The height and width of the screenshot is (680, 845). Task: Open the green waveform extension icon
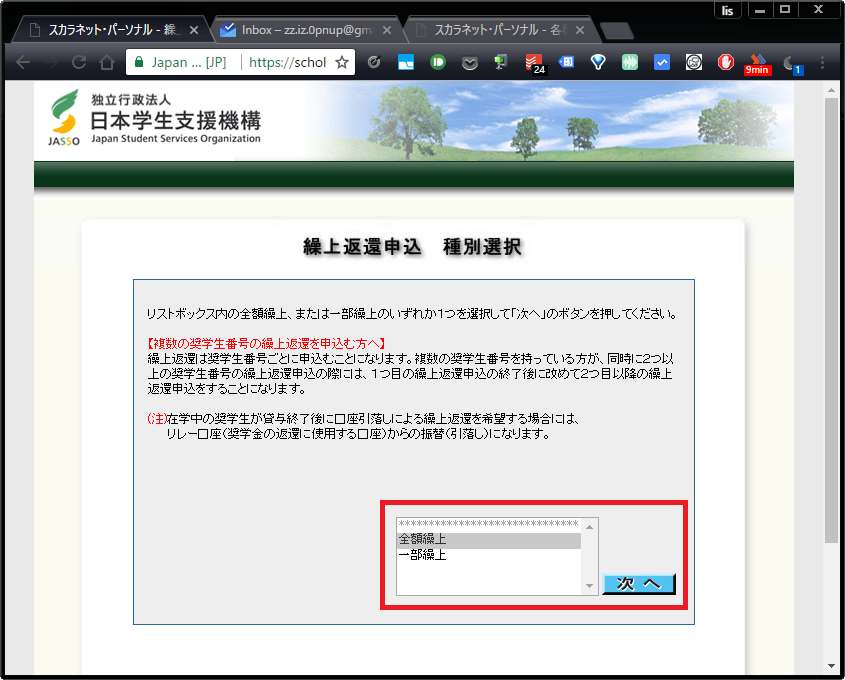(x=629, y=63)
